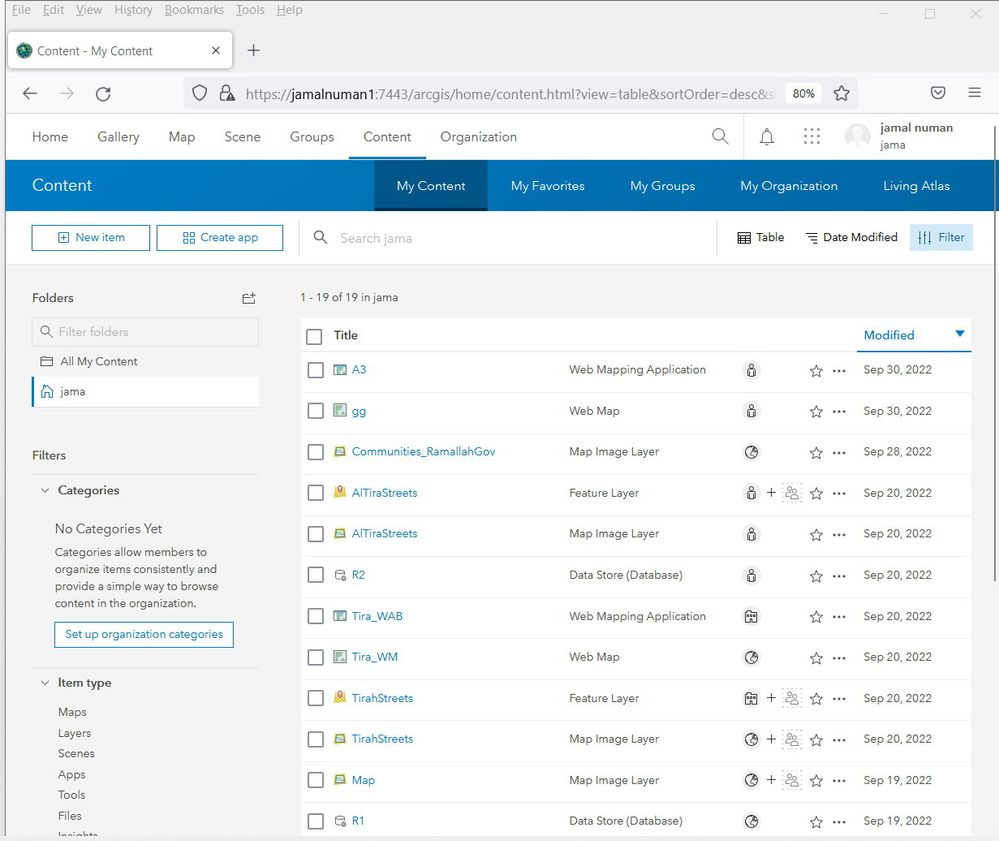999x841 pixels.
Task: Click the page vertical scrollbar
Action: pos(994,354)
